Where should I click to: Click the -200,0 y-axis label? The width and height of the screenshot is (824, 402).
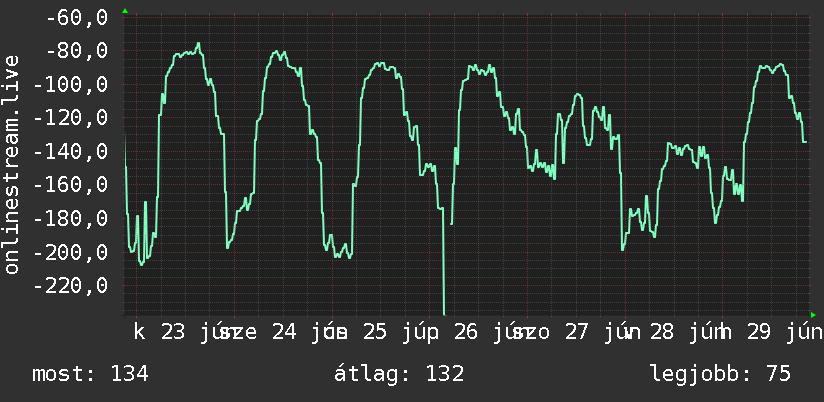(x=71, y=252)
